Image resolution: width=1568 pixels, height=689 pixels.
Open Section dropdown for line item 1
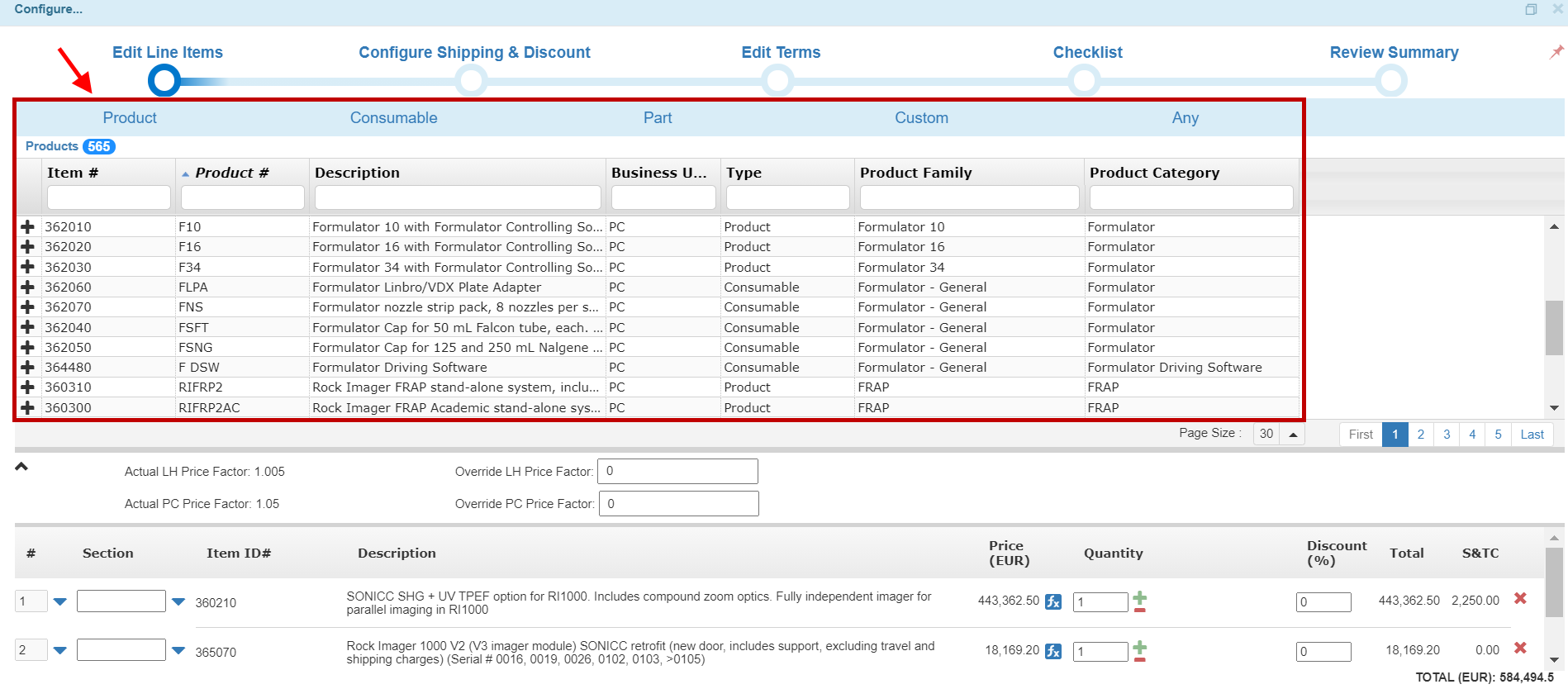click(x=178, y=602)
